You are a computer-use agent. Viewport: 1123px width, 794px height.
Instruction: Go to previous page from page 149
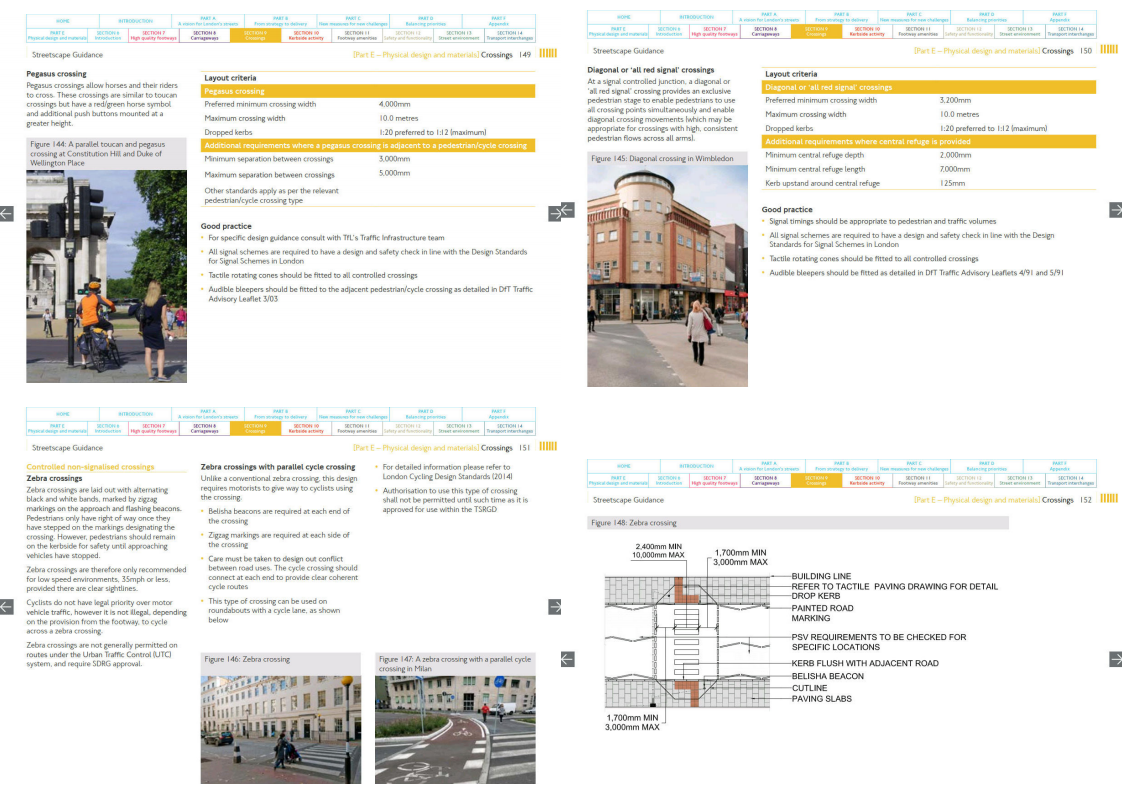tap(6, 213)
